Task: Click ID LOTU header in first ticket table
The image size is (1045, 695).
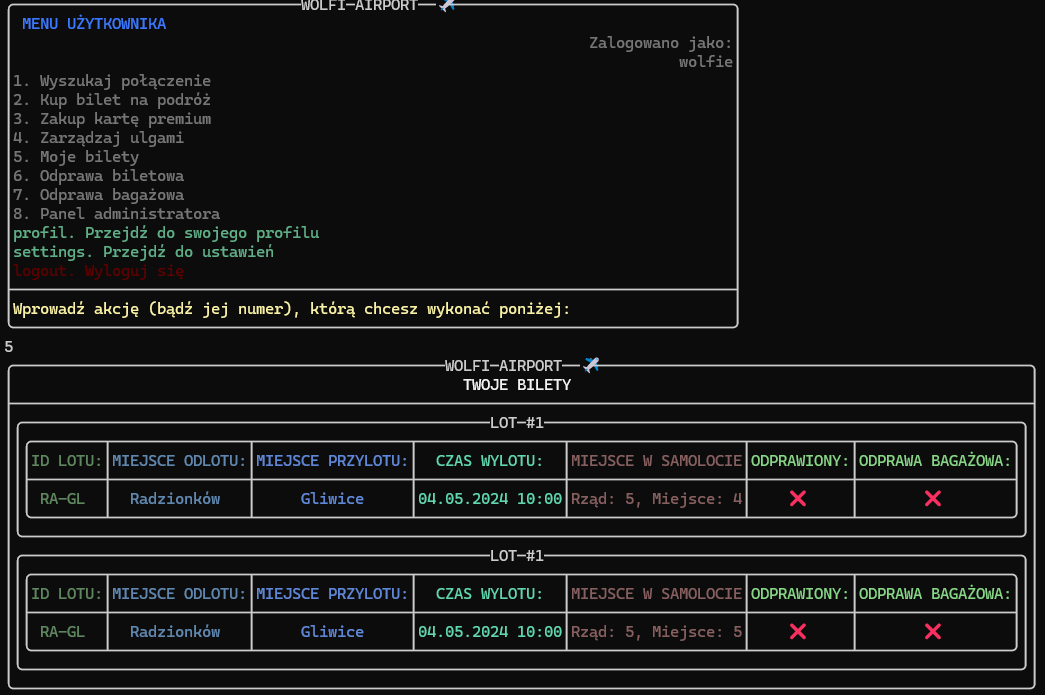Action: pos(67,461)
